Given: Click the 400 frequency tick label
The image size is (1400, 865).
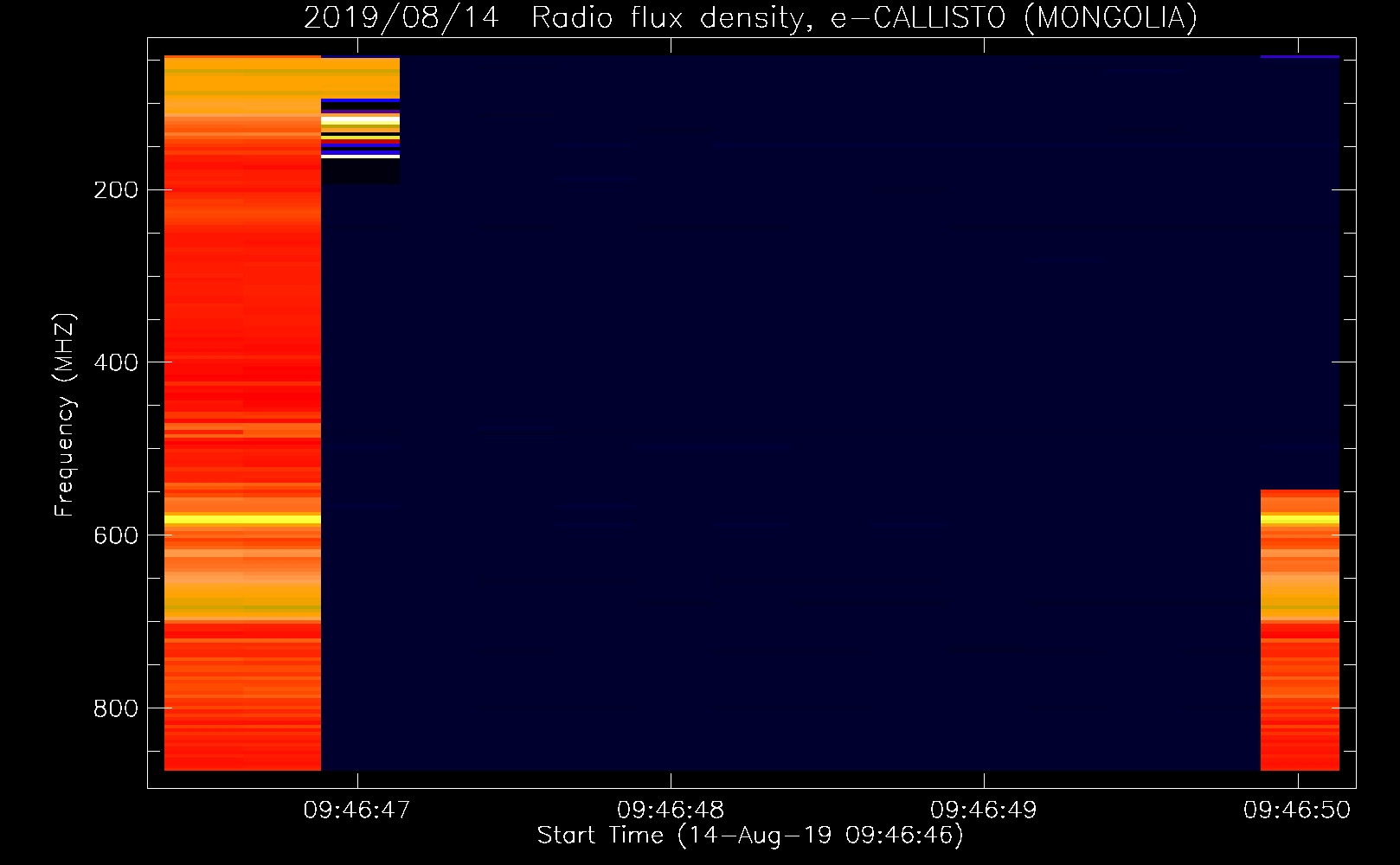Looking at the screenshot, I should (116, 363).
